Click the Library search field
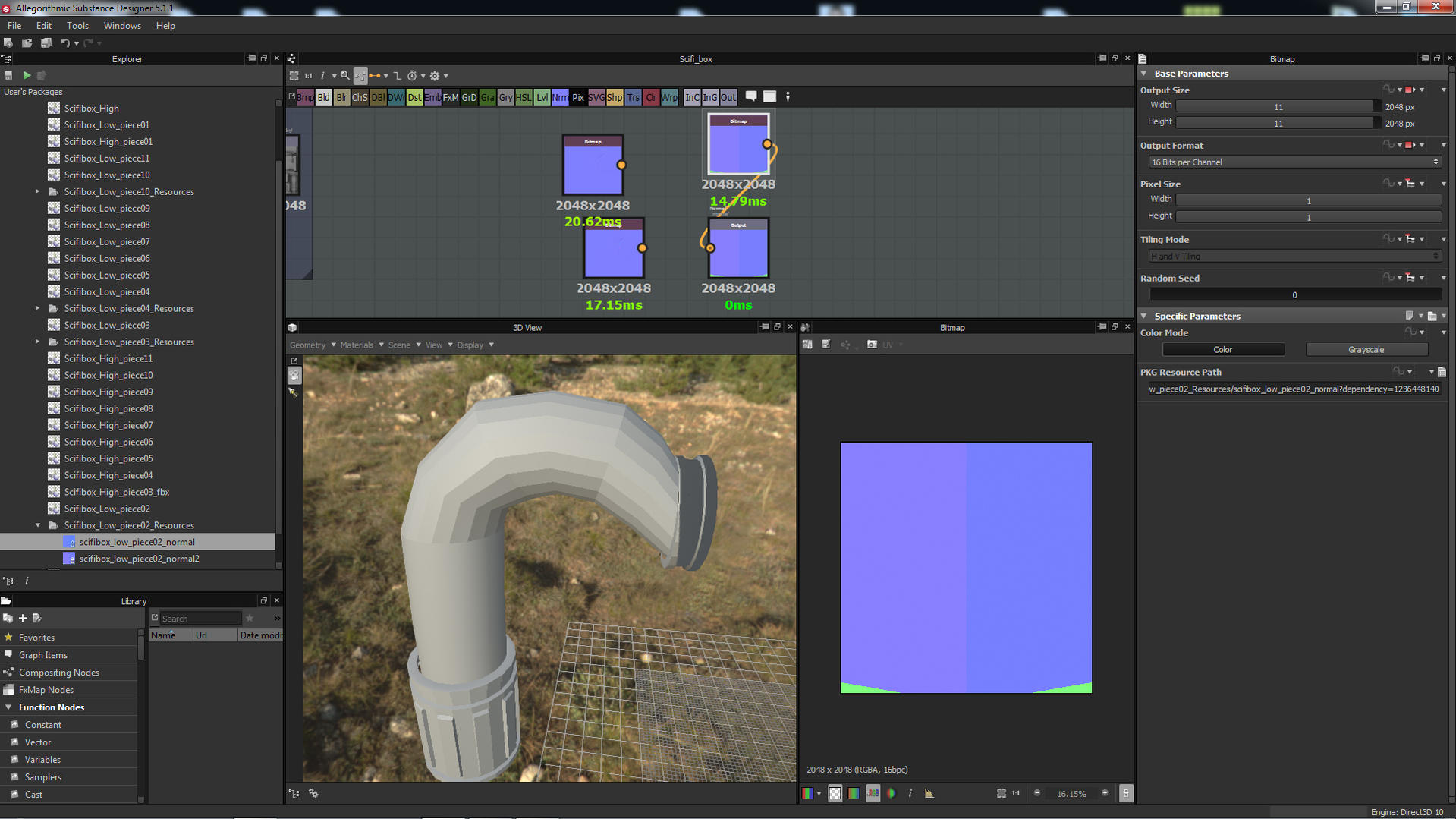Image resolution: width=1456 pixels, height=819 pixels. [x=200, y=619]
